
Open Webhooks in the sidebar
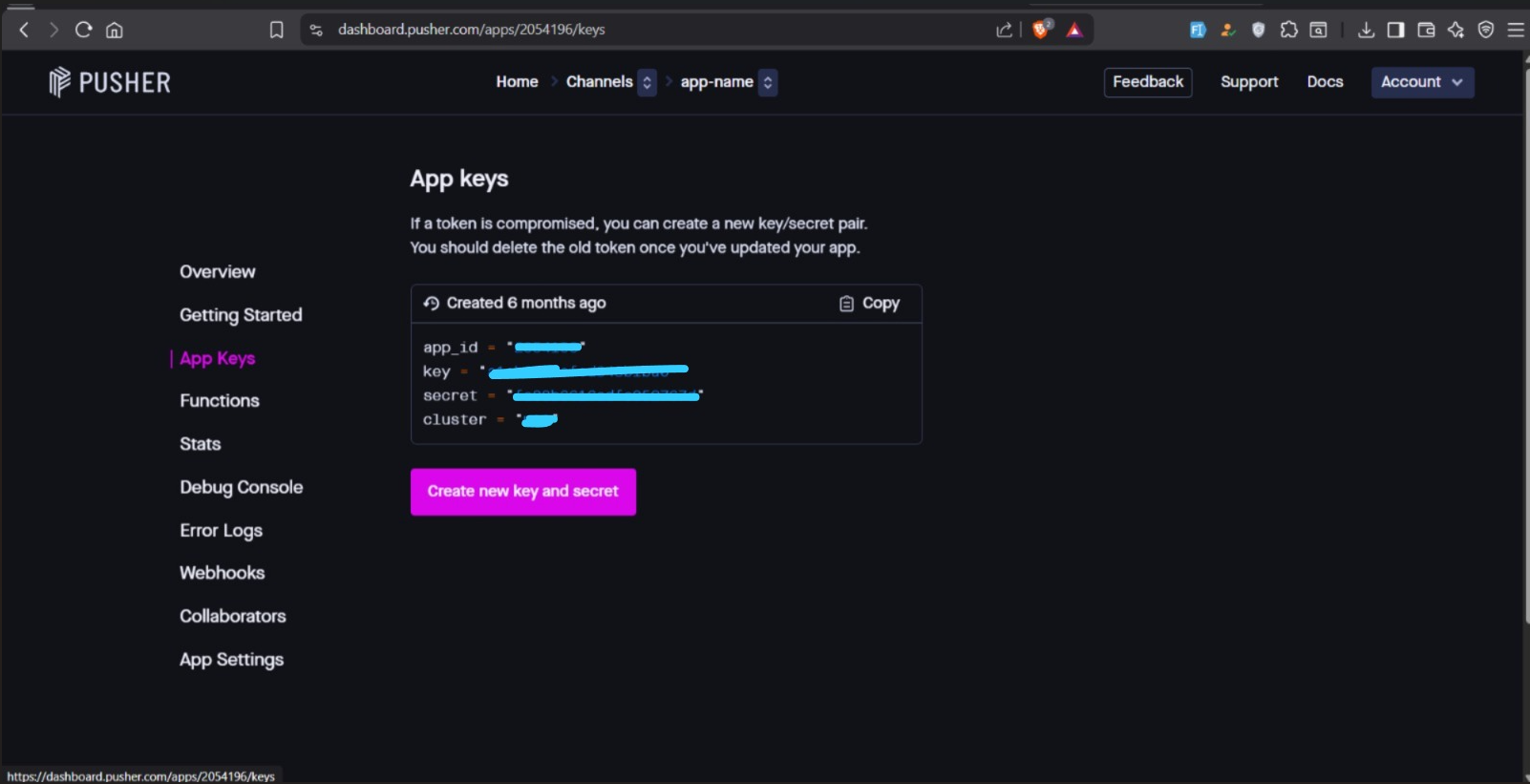[x=223, y=573]
